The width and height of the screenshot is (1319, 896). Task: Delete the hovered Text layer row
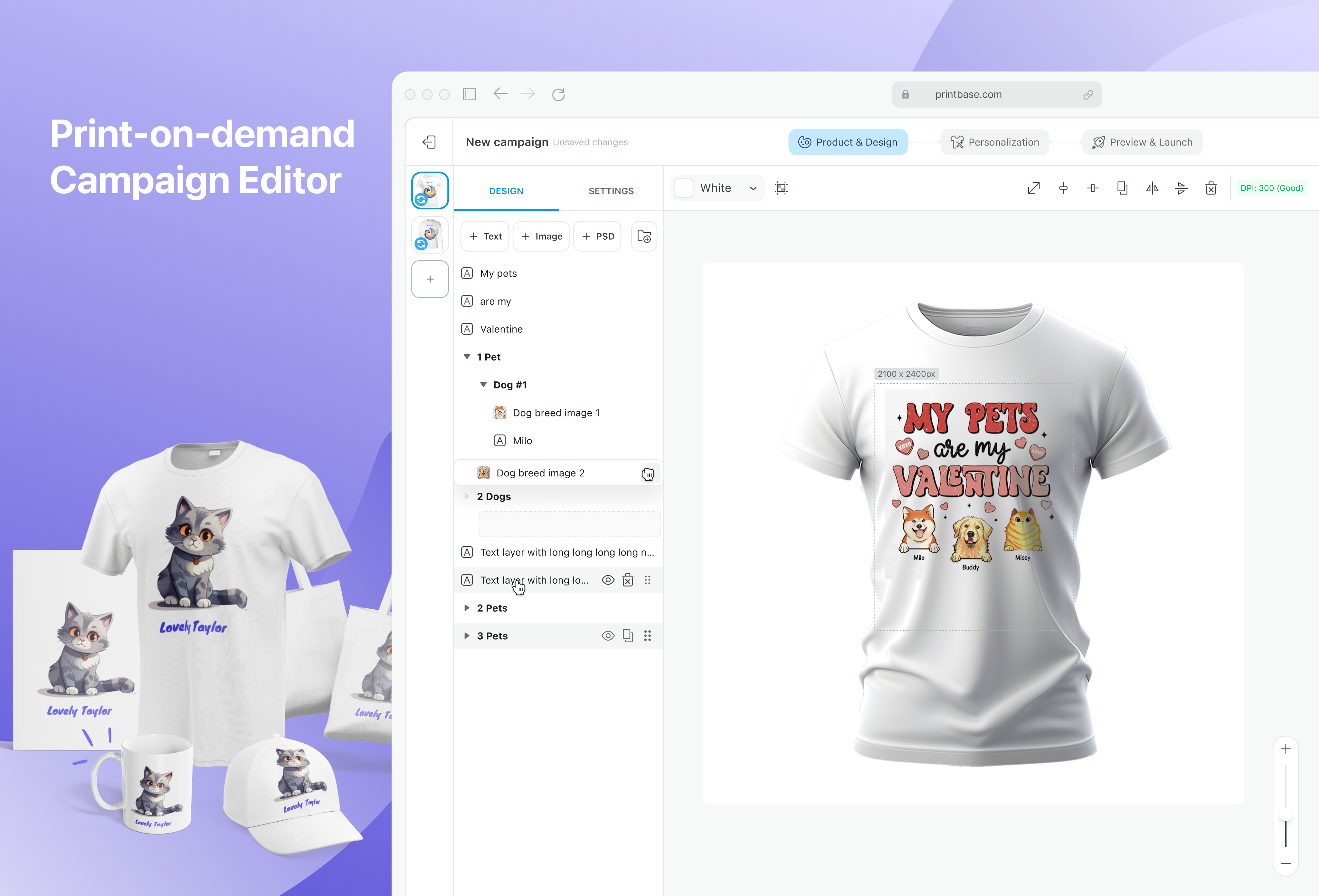(x=628, y=580)
